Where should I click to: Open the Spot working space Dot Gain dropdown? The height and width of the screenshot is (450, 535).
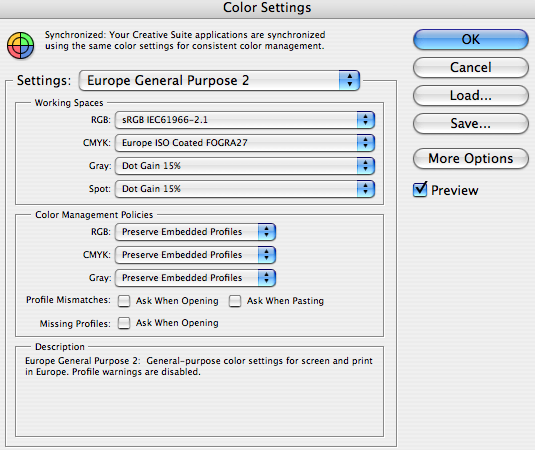point(245,189)
